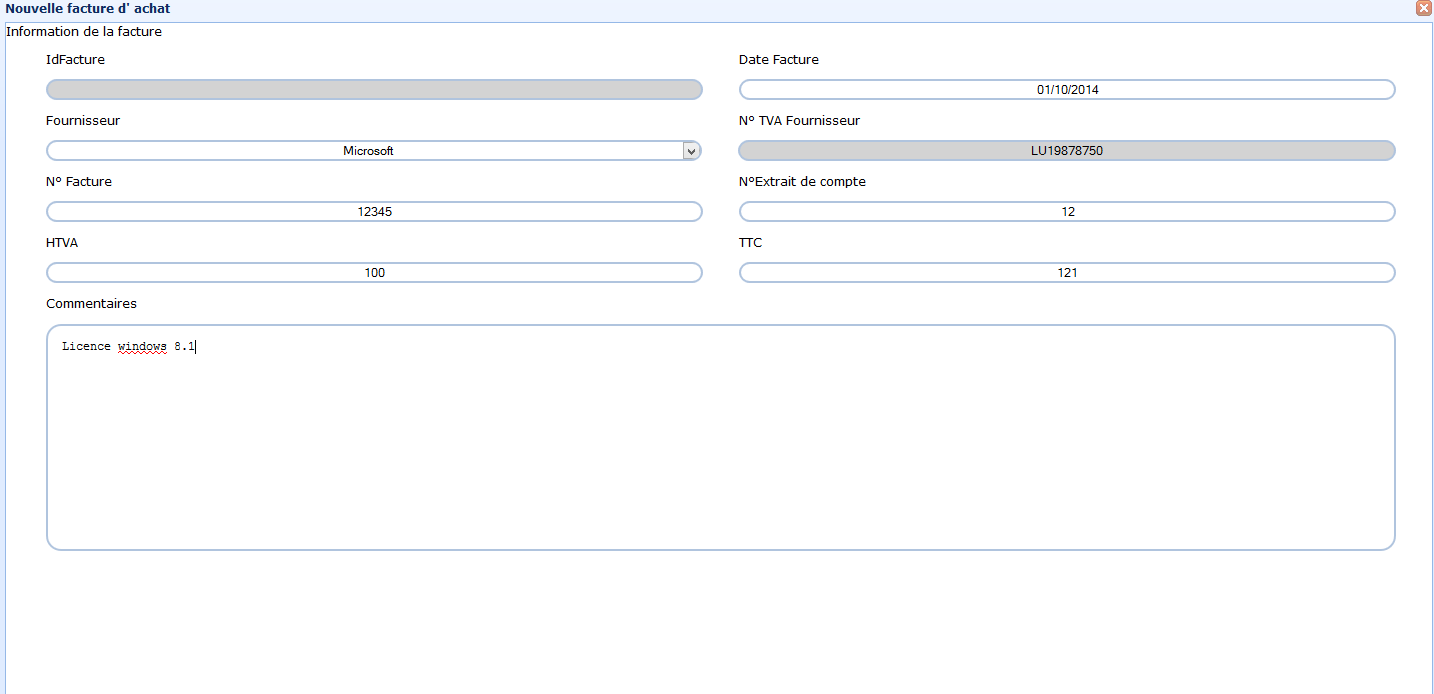Click the Fournisseur label
Viewport: 1434px width, 694px height.
83,121
